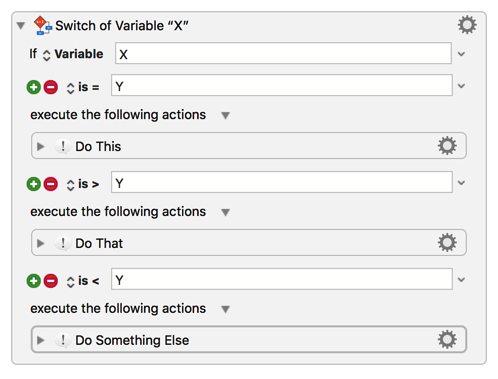
Task: Open the If Variable source type selector
Action: click(73, 54)
